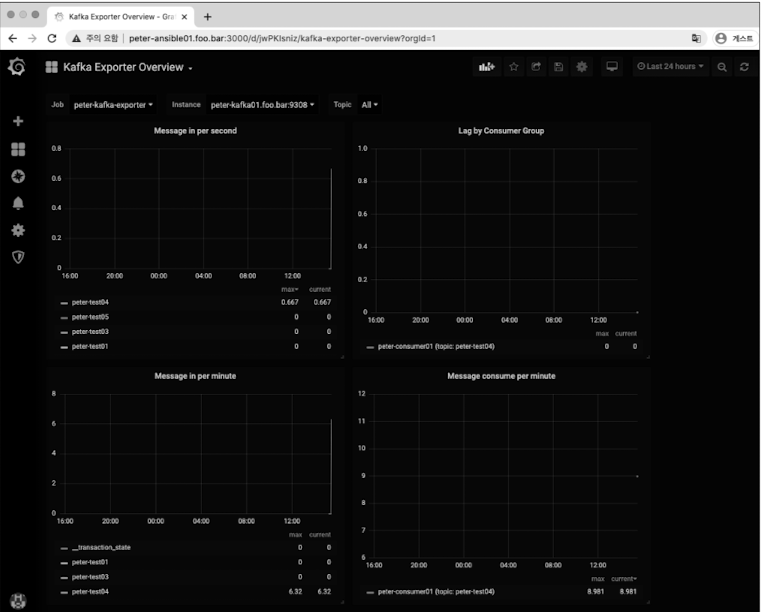Open the Last 24 hours time picker
The height and width of the screenshot is (612, 764).
pos(670,67)
